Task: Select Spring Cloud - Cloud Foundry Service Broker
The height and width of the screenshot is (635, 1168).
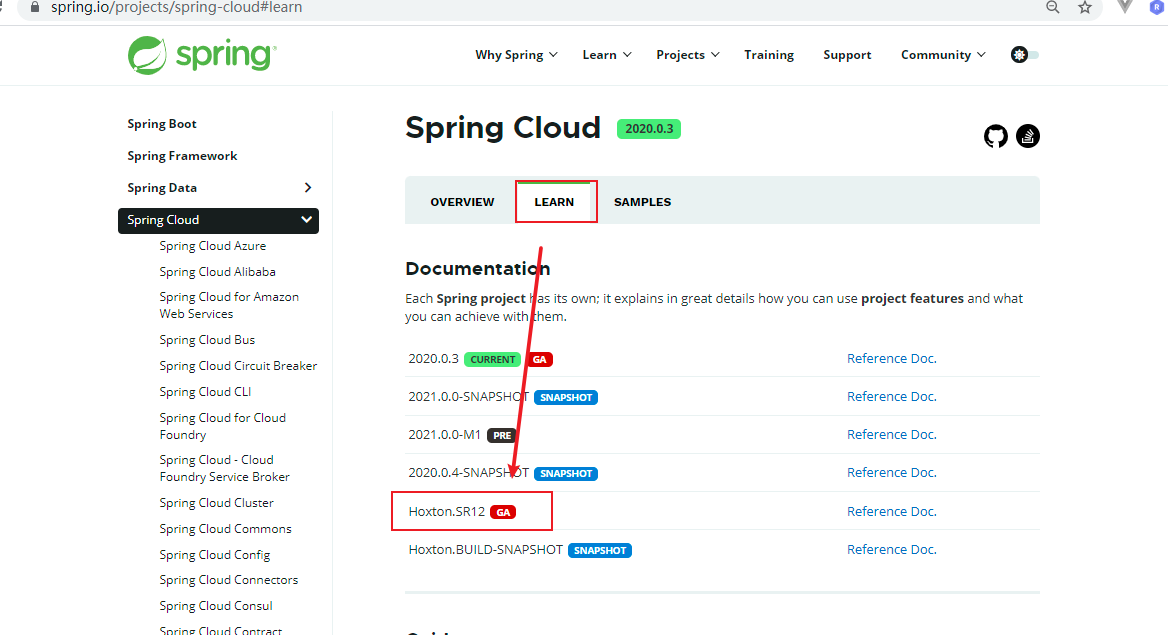Action: (x=224, y=468)
